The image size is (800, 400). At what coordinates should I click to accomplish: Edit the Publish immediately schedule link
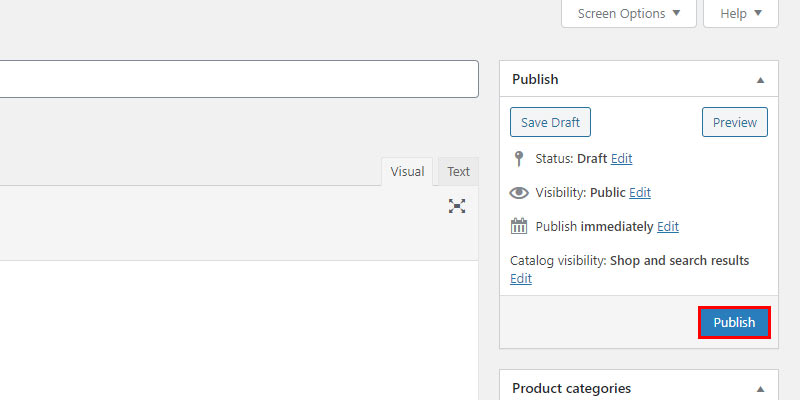668,227
